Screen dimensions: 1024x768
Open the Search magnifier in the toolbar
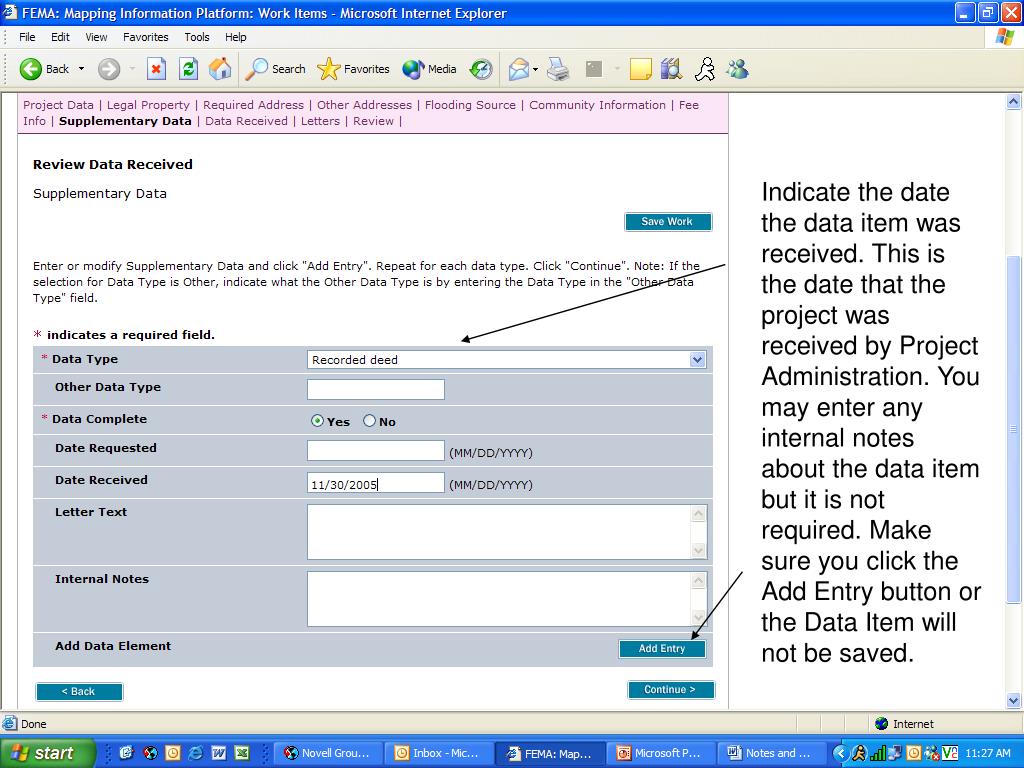click(x=256, y=69)
